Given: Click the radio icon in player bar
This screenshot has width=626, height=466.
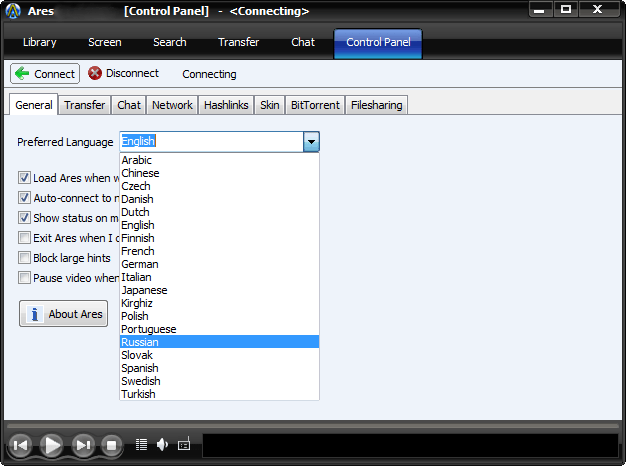Looking at the screenshot, I should click(184, 444).
